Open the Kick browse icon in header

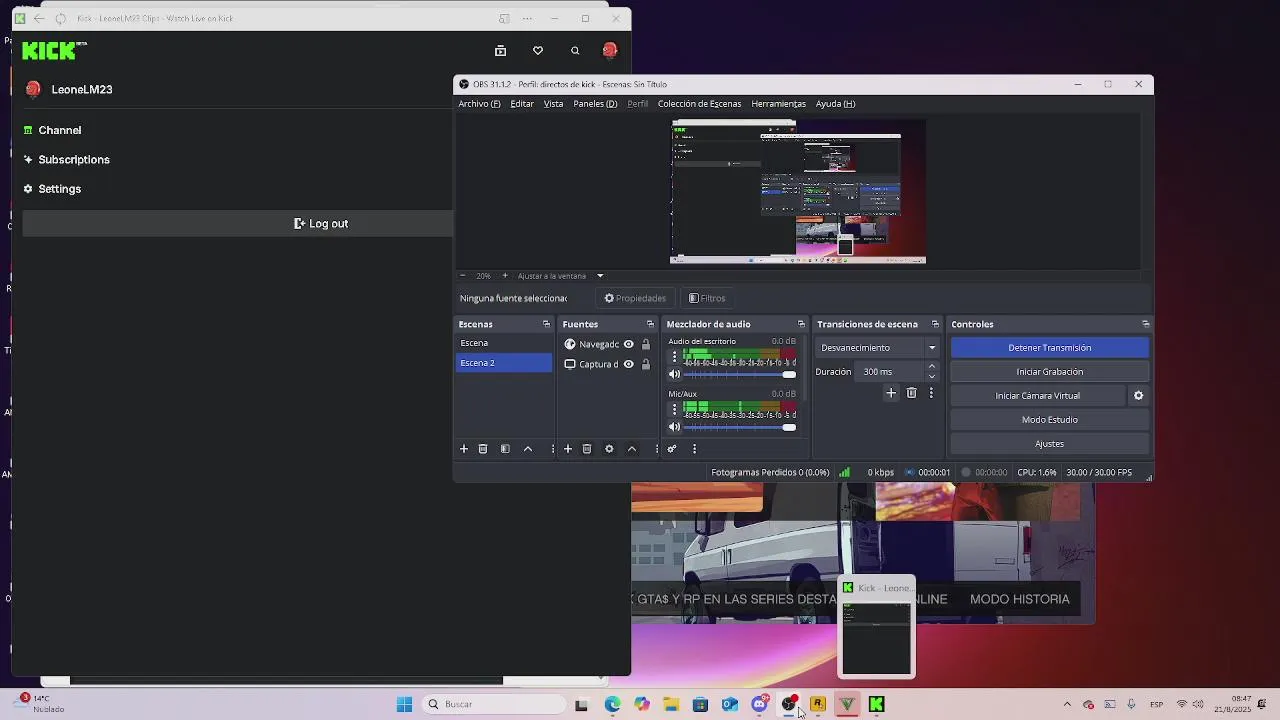[x=501, y=51]
